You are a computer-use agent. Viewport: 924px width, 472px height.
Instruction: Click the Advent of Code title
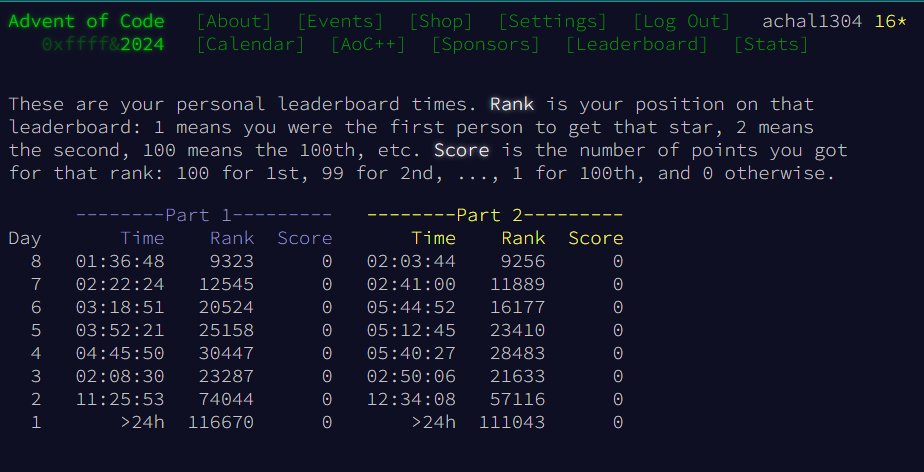click(87, 21)
